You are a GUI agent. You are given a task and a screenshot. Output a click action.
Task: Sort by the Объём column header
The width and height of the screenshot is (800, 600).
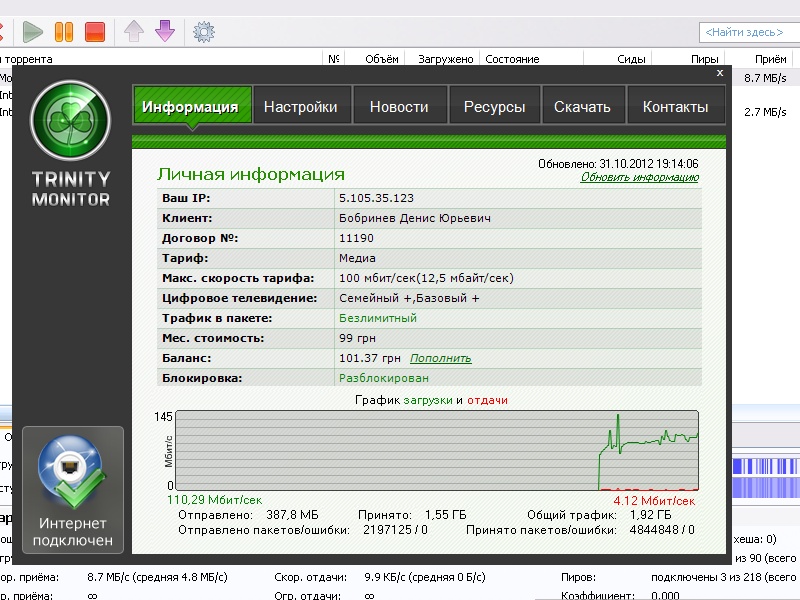coord(382,59)
